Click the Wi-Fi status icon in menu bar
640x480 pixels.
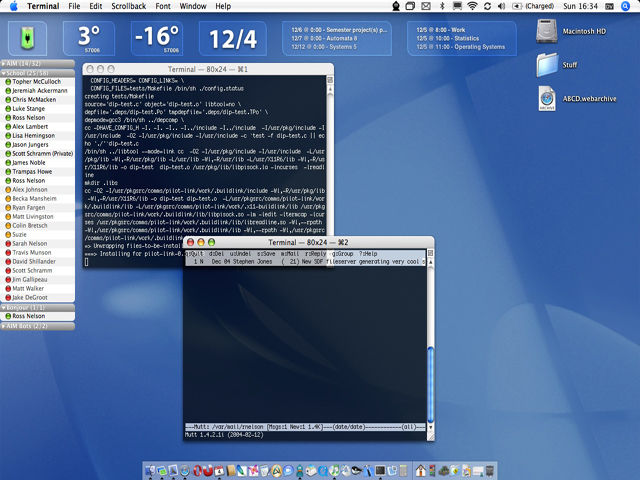471,6
